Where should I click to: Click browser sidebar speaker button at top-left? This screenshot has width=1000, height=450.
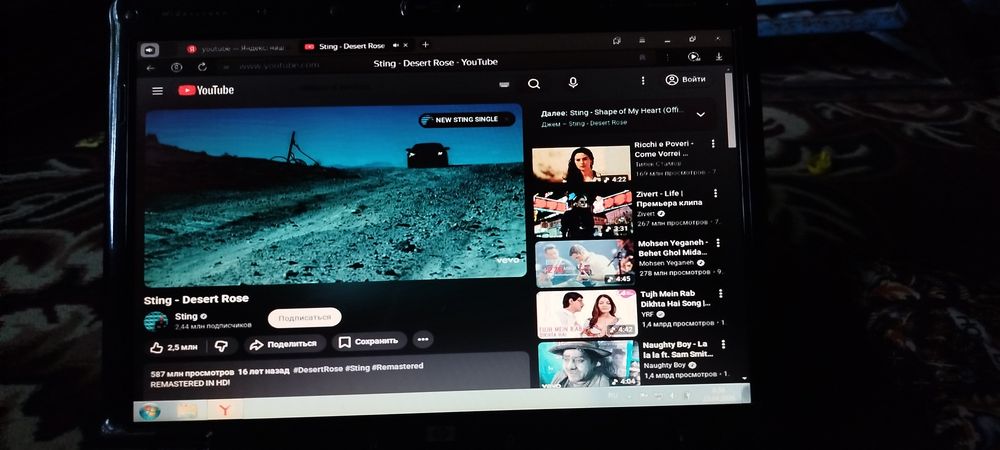coord(149,50)
